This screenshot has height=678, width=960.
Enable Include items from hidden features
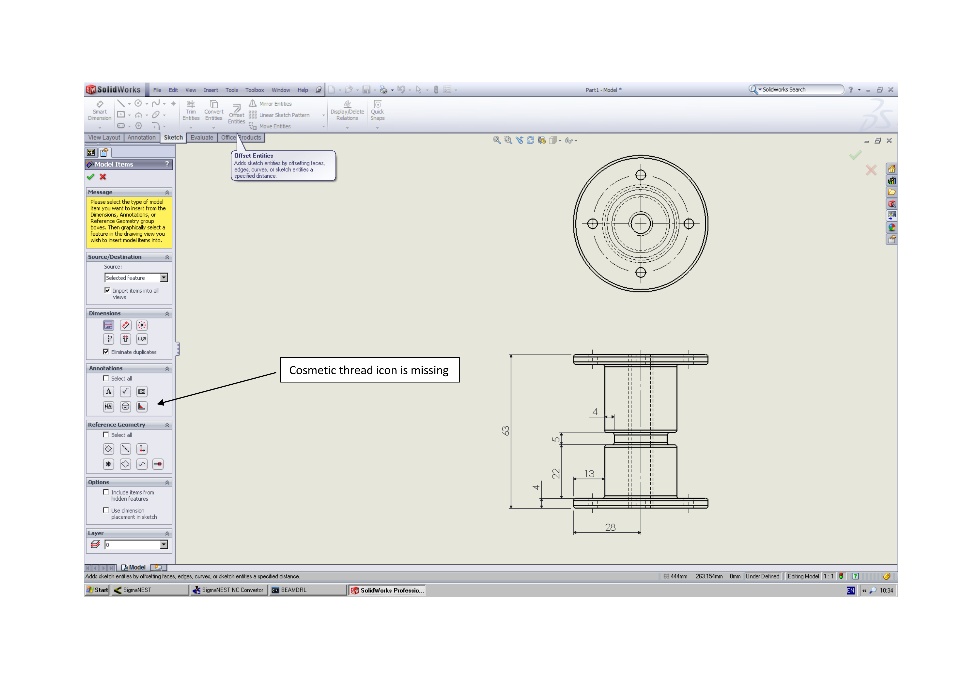click(106, 492)
